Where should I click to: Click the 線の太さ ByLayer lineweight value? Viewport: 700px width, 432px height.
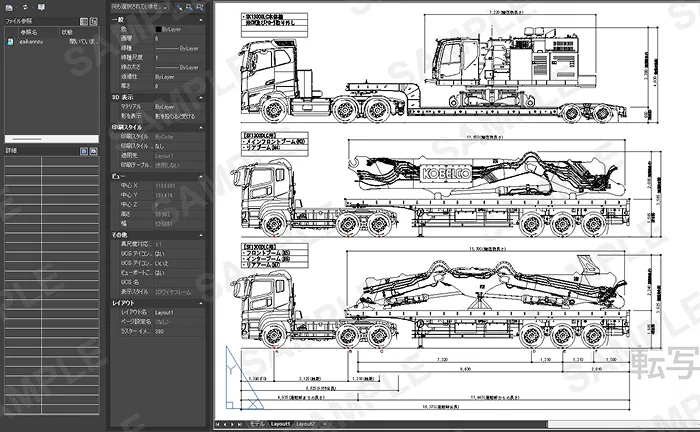click(x=179, y=67)
